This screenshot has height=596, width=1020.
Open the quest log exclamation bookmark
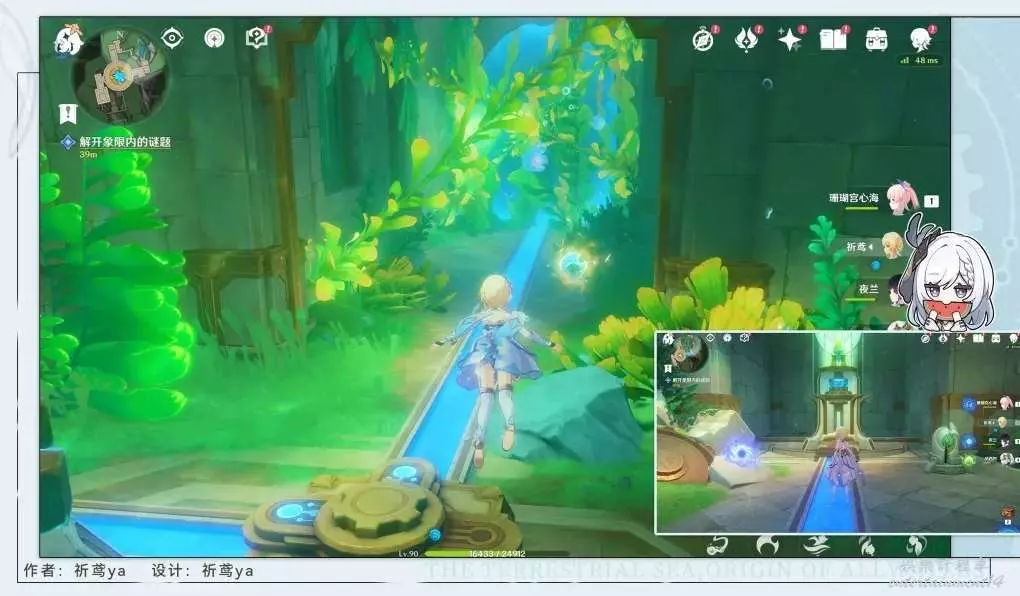click(x=68, y=113)
